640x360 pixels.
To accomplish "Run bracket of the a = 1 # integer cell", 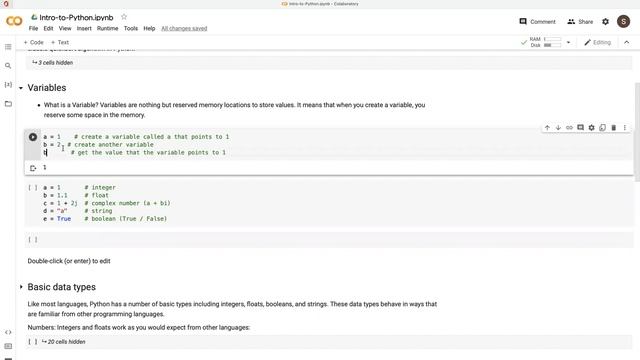I will click(33, 188).
